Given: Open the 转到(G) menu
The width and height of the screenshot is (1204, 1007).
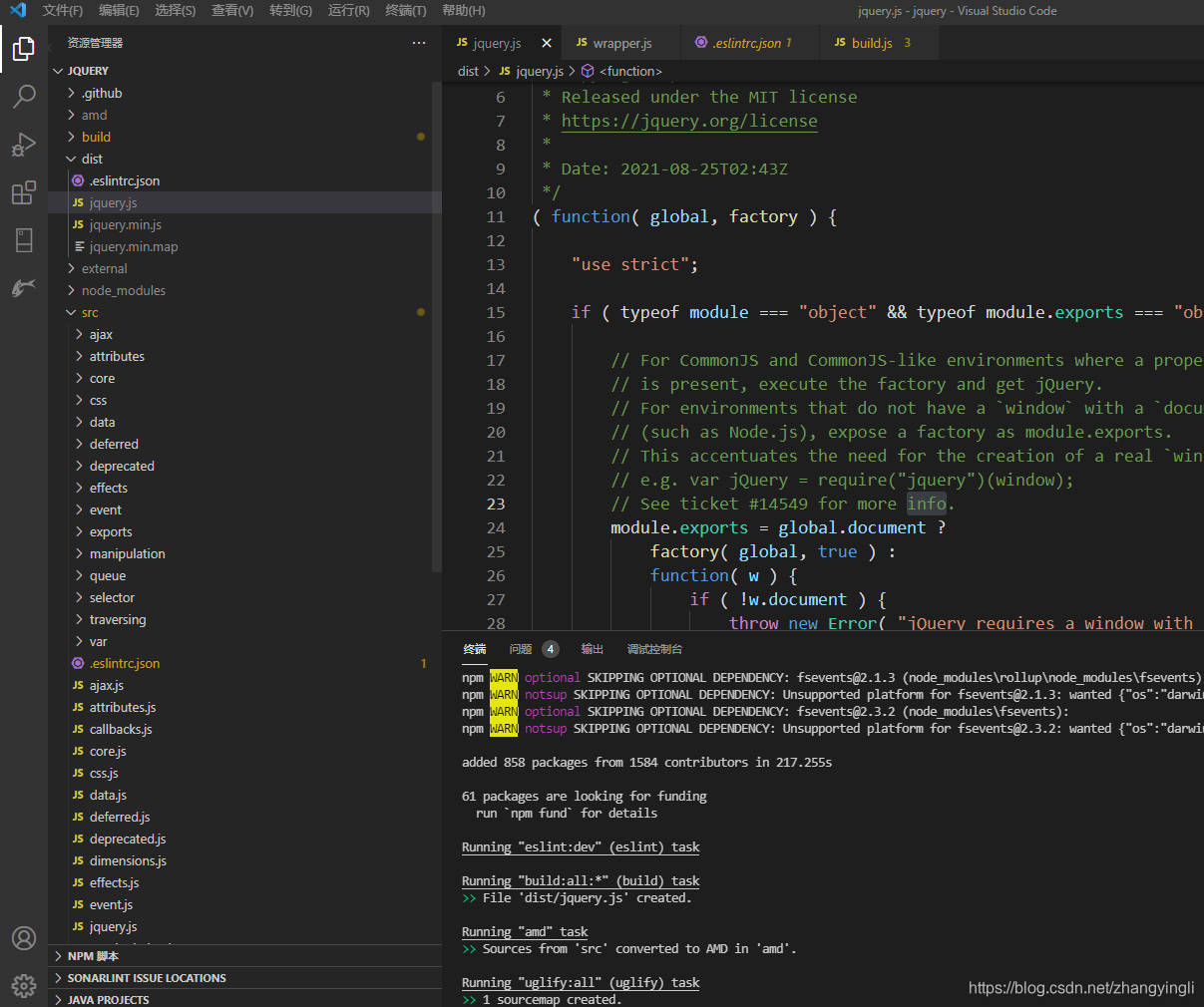Looking at the screenshot, I should (x=290, y=10).
